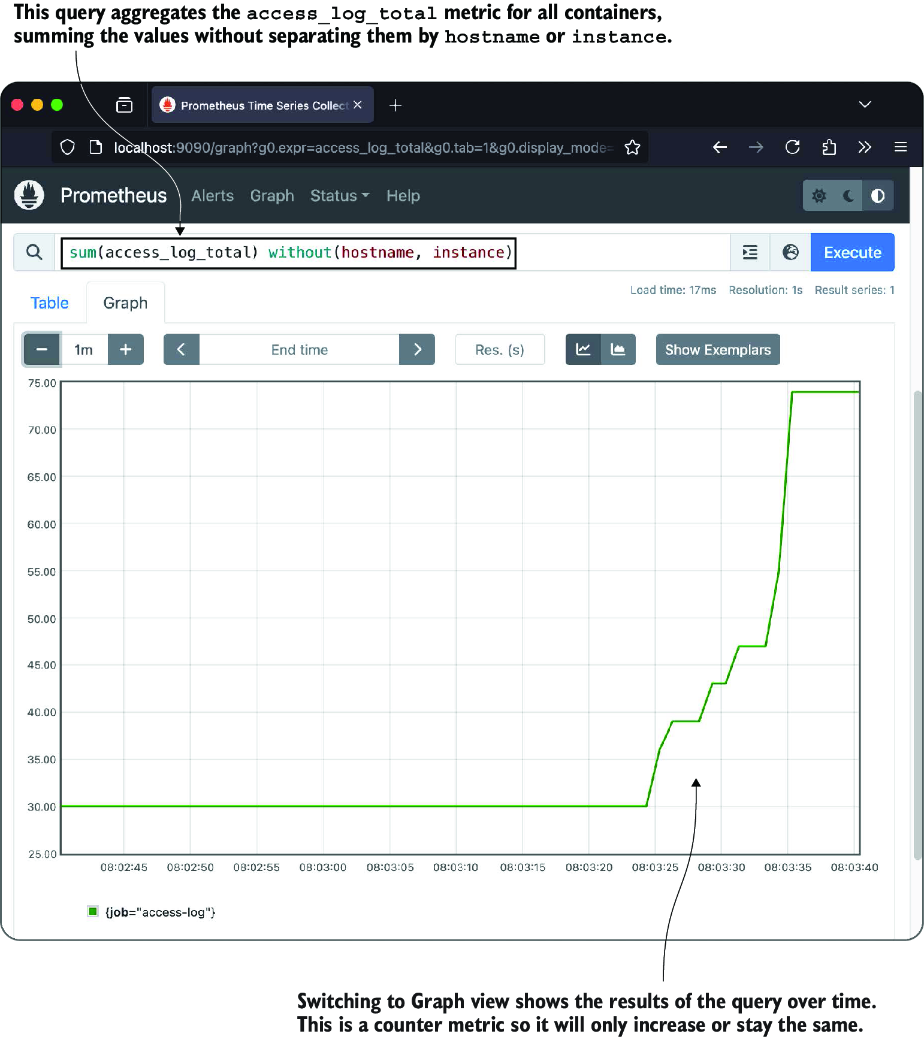924x1037 pixels.
Task: Switch to the Table tab
Action: (50, 303)
